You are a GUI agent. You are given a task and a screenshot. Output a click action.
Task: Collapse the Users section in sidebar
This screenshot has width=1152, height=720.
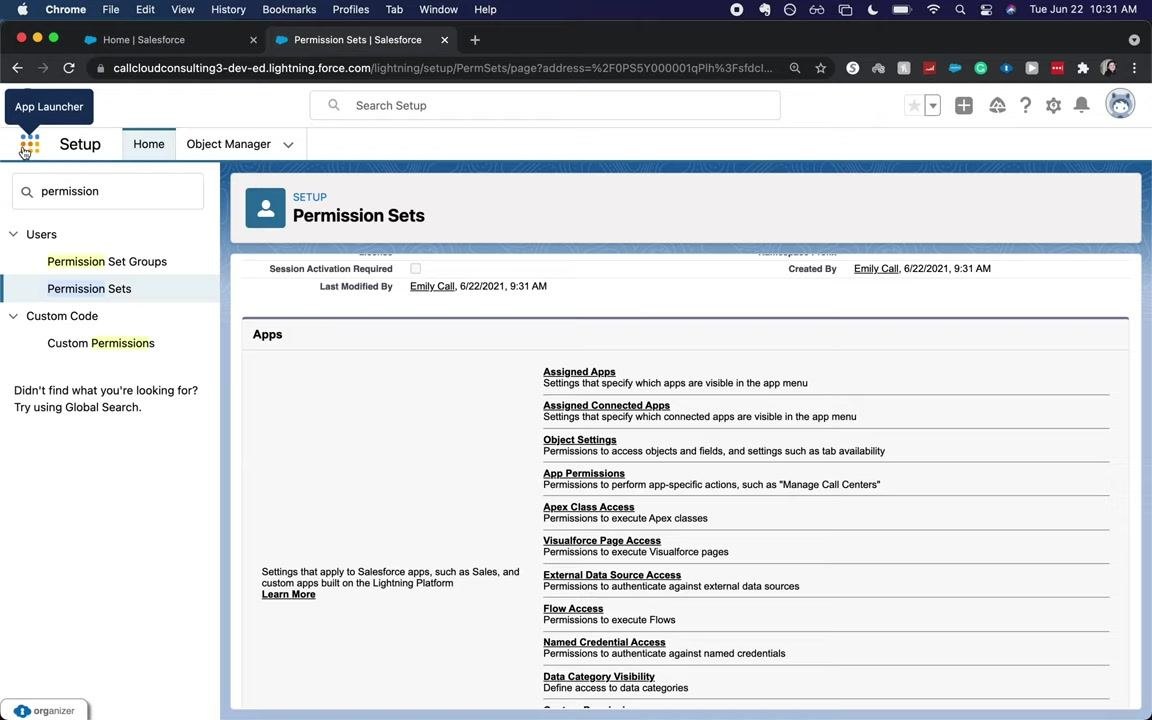coord(13,234)
